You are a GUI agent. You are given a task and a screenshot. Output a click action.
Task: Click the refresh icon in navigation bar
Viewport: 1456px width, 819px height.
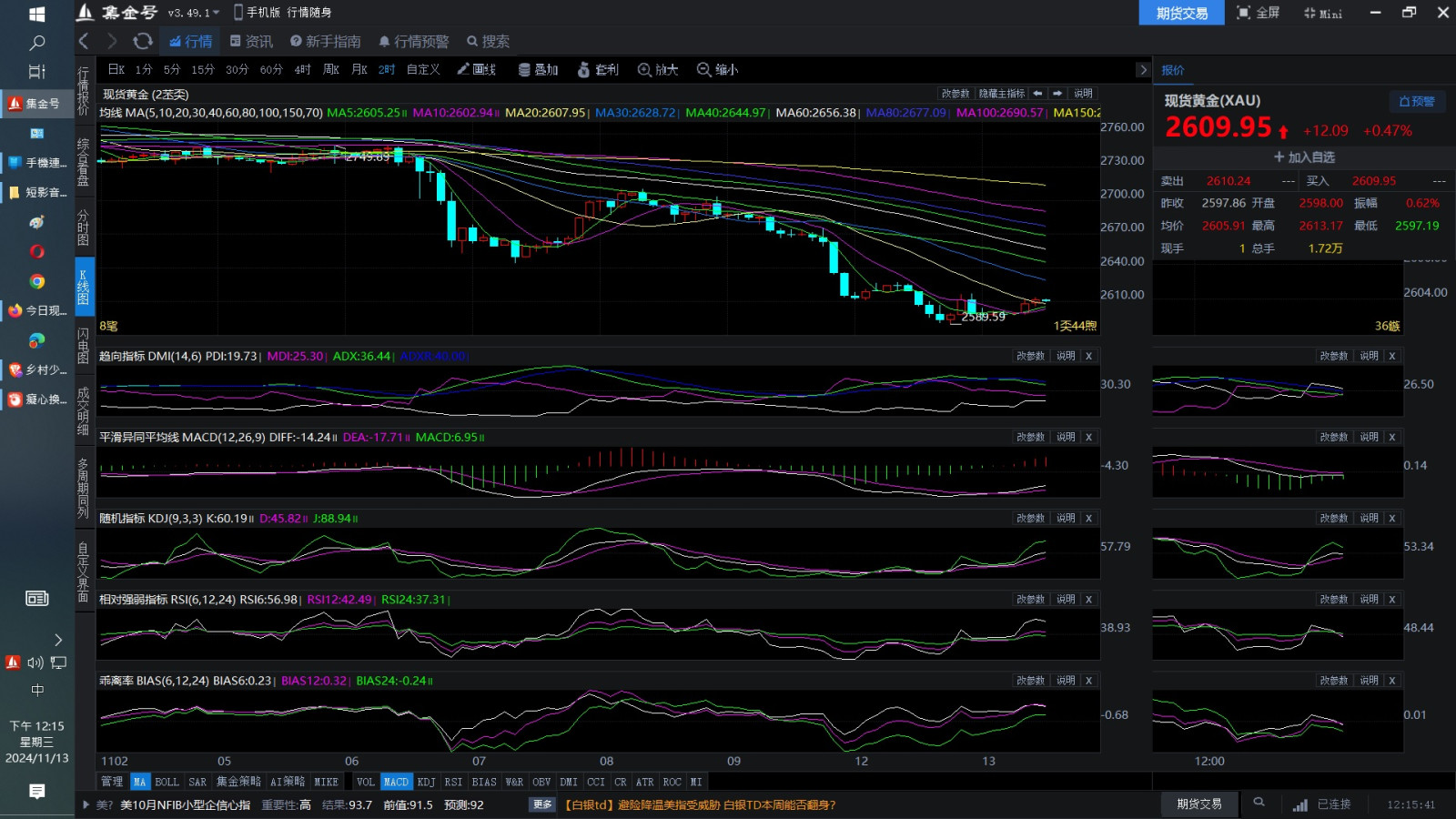coord(142,41)
